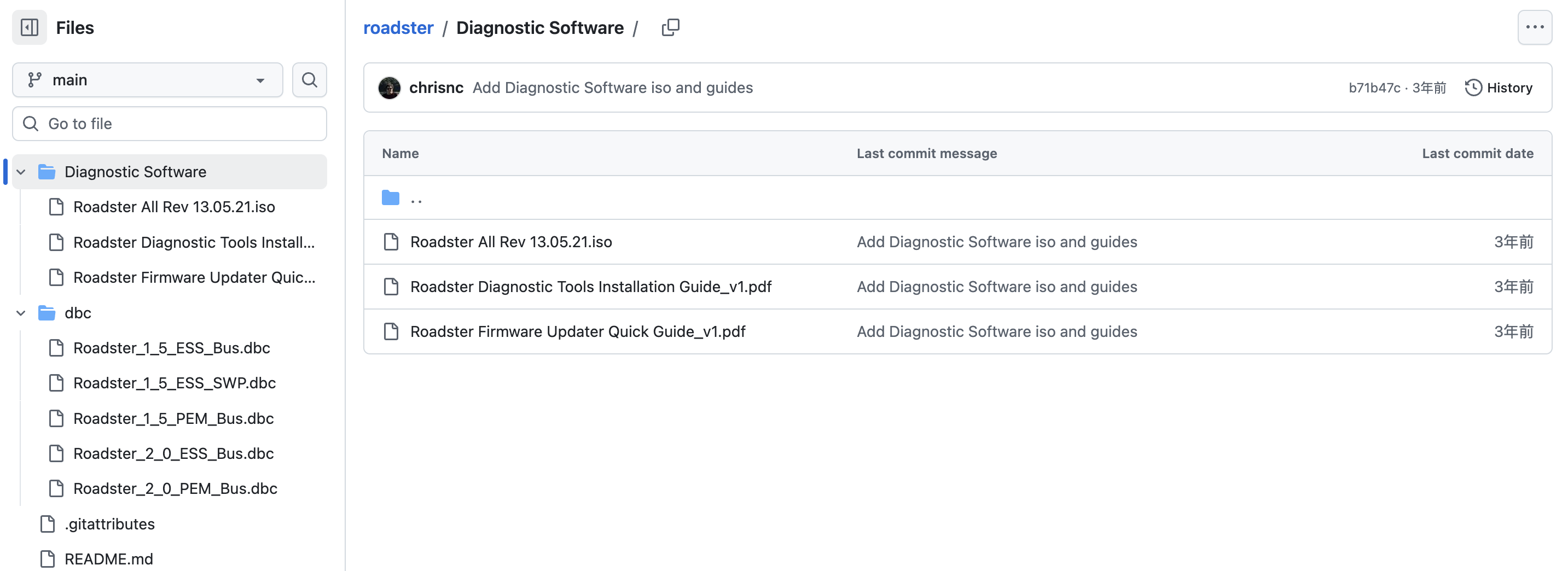Screen dimensions: 1568x571
Task: Open commit message link on the iso row
Action: (997, 242)
